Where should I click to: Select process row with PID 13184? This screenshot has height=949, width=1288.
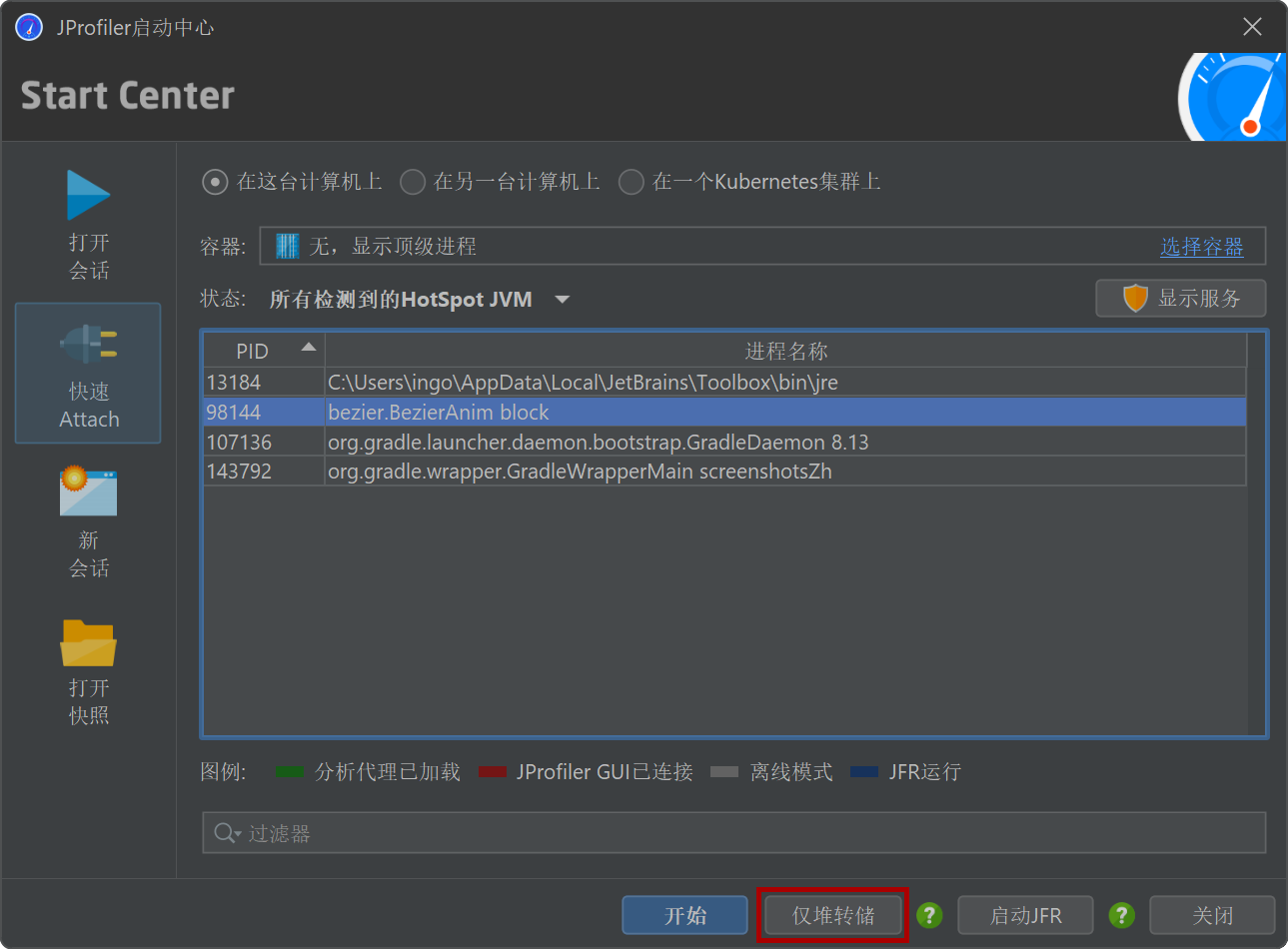pos(724,383)
